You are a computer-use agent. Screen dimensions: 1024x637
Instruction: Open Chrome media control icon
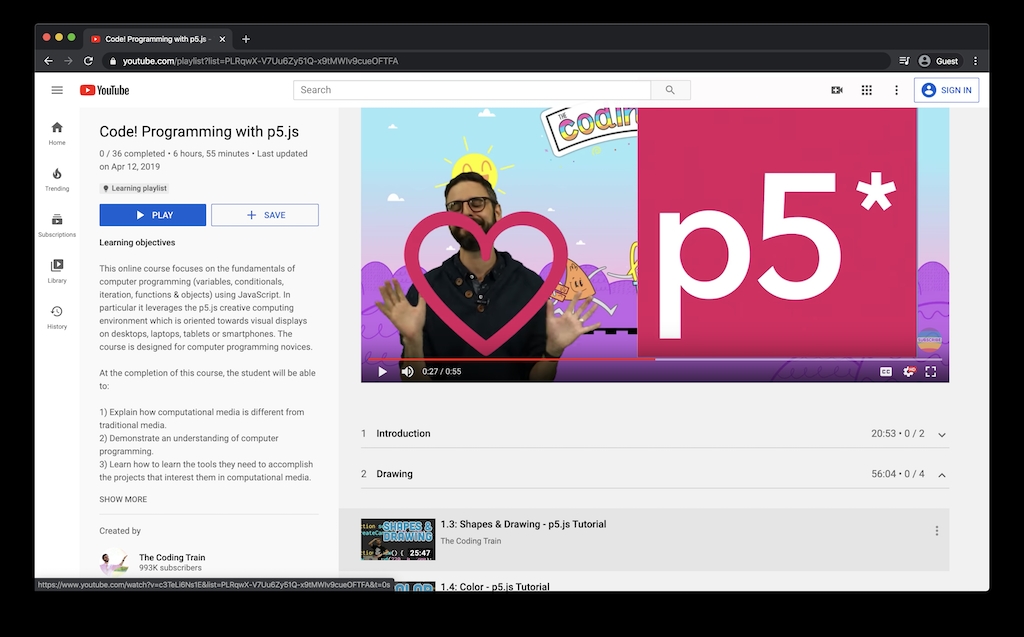[x=904, y=61]
